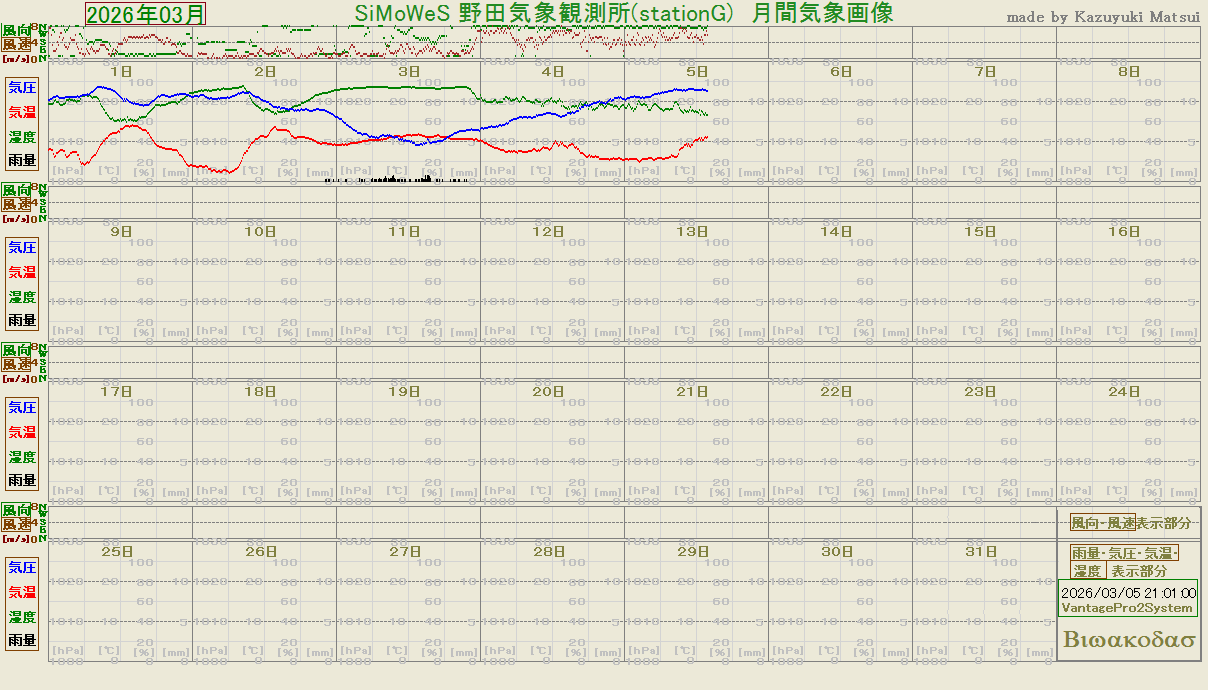Screen dimensions: 1208x690
Task: Click the VantagePro2System label
Action: coord(1127,608)
